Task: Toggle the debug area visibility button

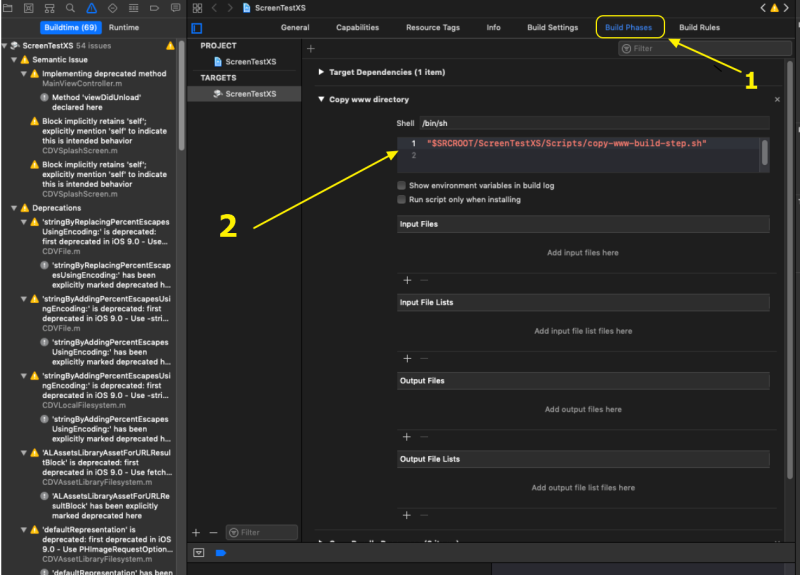Action: click(199, 553)
